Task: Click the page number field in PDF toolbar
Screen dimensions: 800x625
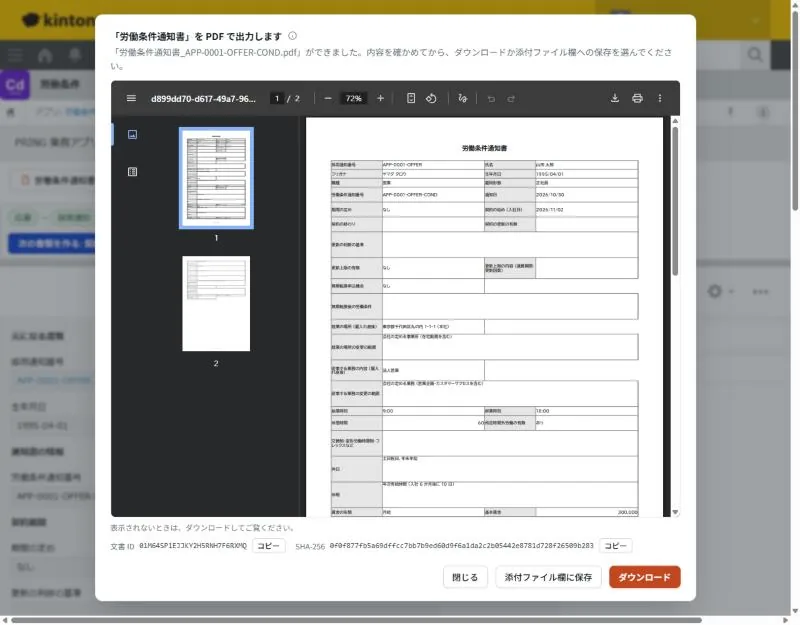Action: click(277, 98)
